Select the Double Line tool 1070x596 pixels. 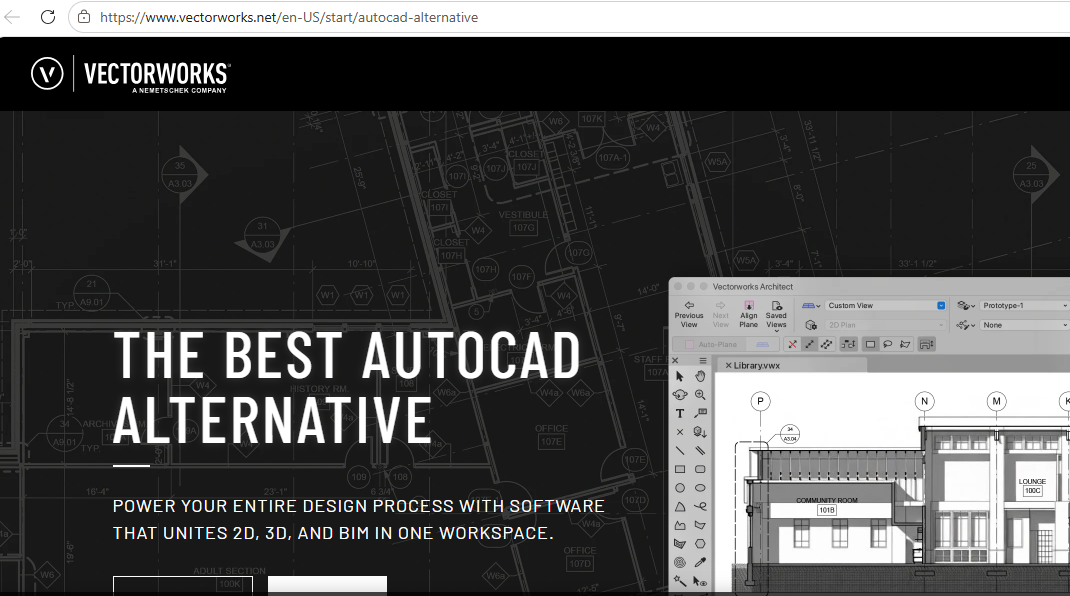coord(700,451)
